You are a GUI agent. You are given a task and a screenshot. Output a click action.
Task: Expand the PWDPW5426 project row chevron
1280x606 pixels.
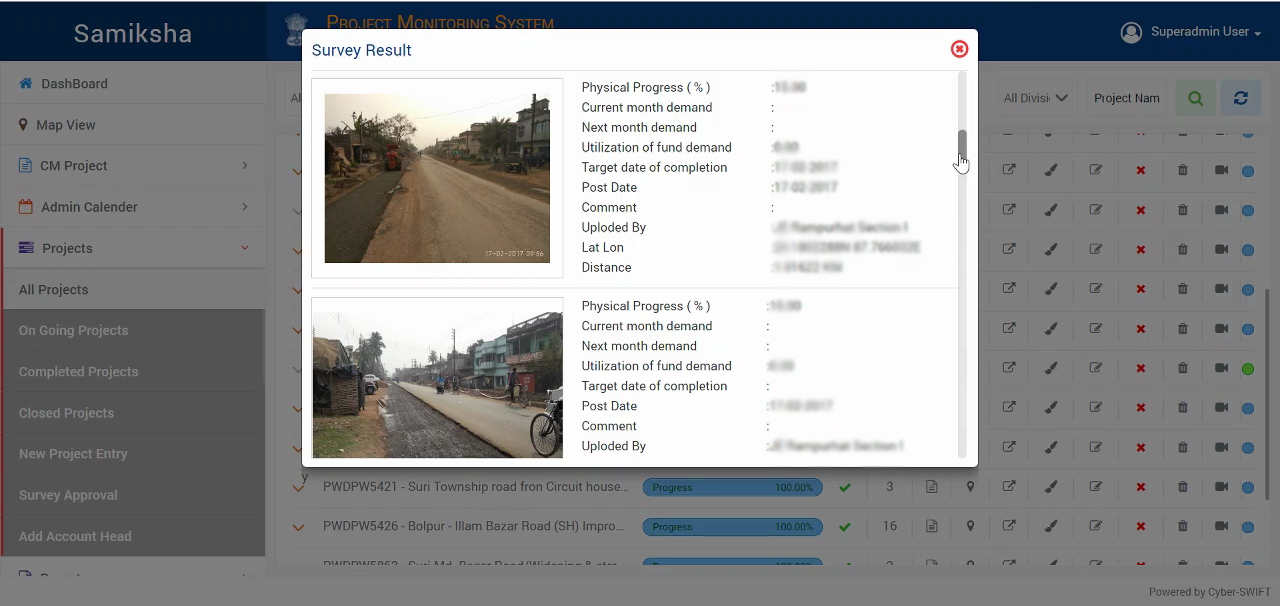298,527
